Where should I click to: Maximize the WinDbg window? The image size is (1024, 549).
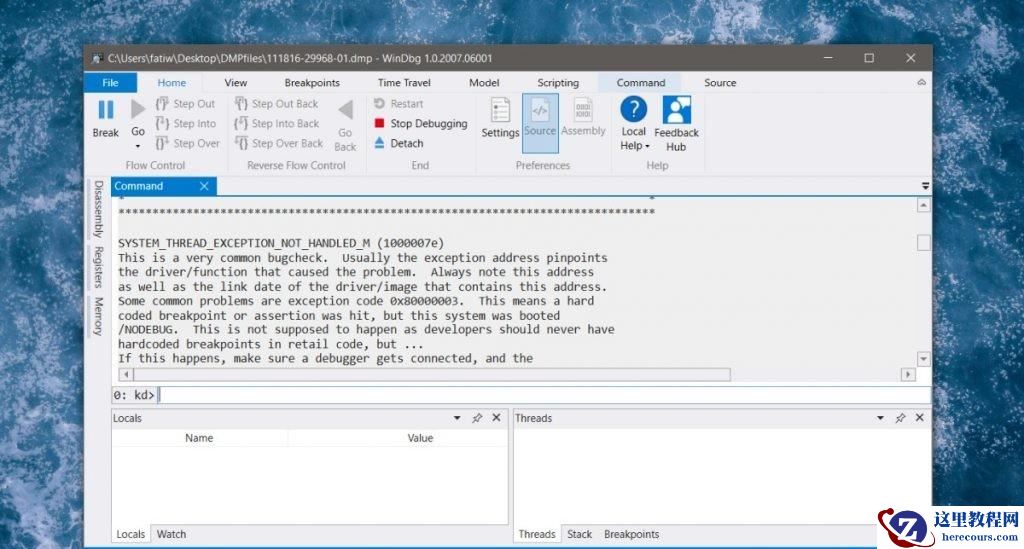(x=869, y=58)
